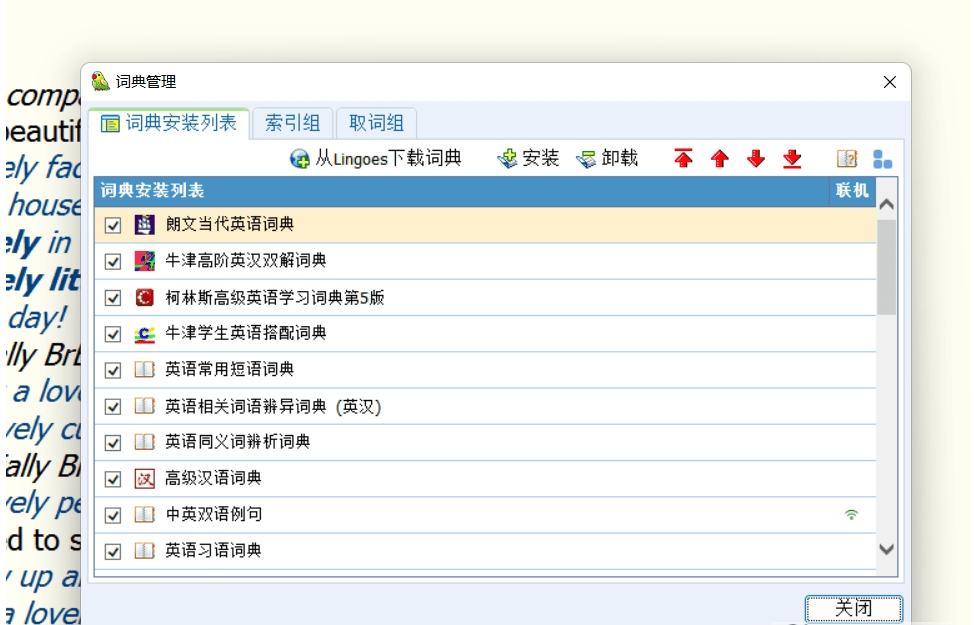Click the globe icon for Lingoes download
The height and width of the screenshot is (625, 974).
tap(299, 159)
